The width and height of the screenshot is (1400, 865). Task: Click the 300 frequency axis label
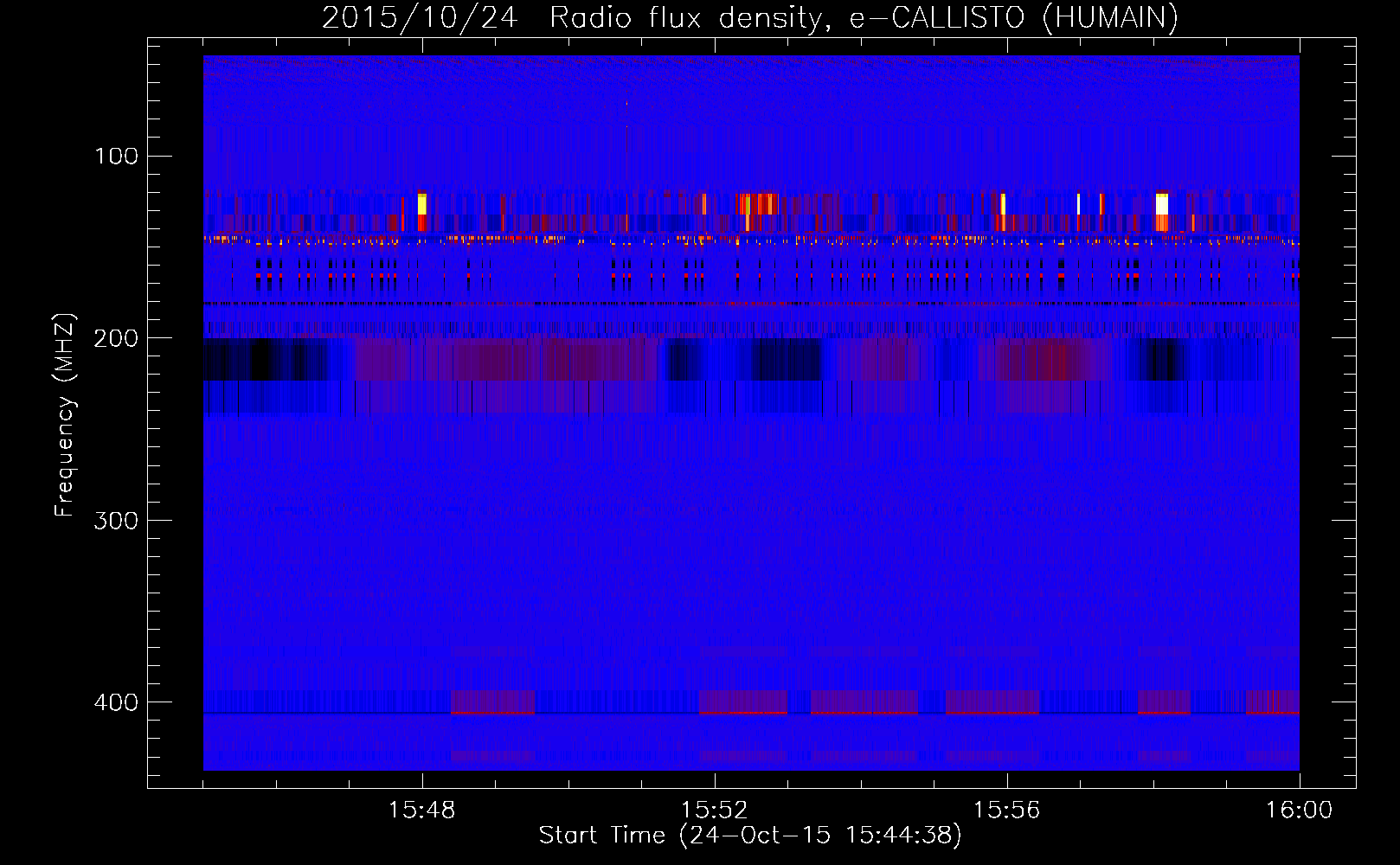click(116, 520)
